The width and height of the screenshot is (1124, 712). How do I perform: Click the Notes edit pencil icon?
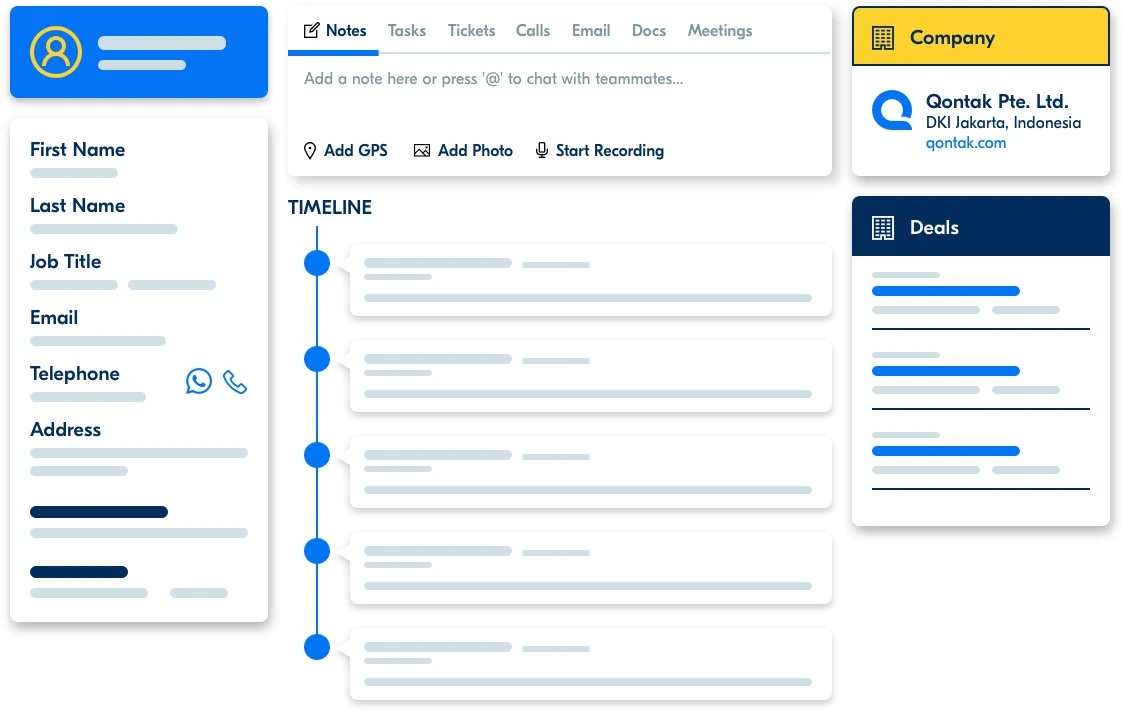(x=311, y=30)
